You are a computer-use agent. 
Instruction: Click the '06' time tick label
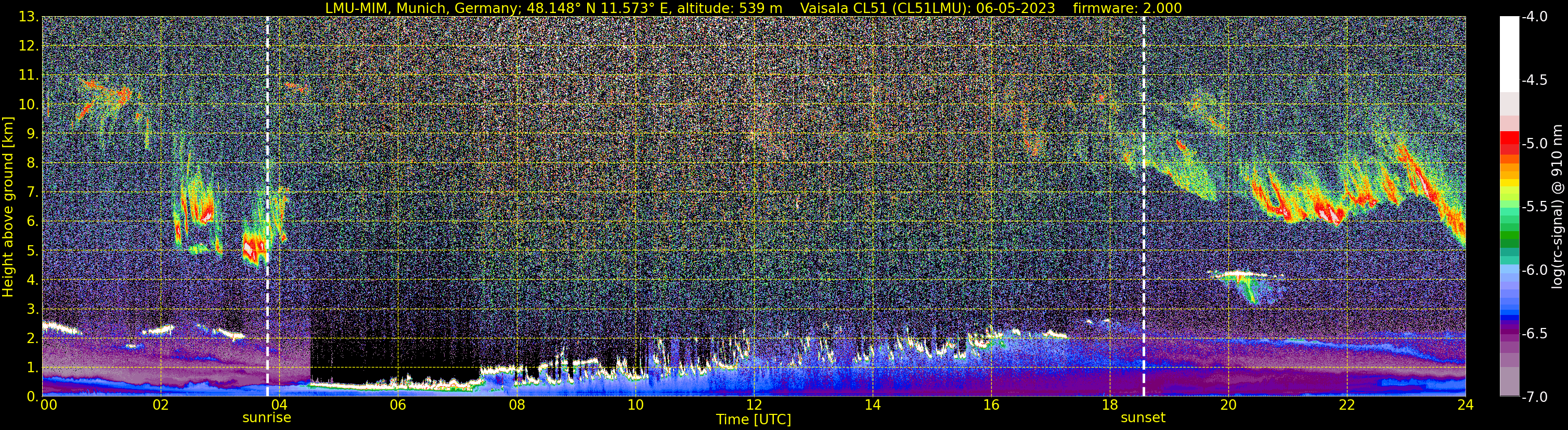click(397, 405)
